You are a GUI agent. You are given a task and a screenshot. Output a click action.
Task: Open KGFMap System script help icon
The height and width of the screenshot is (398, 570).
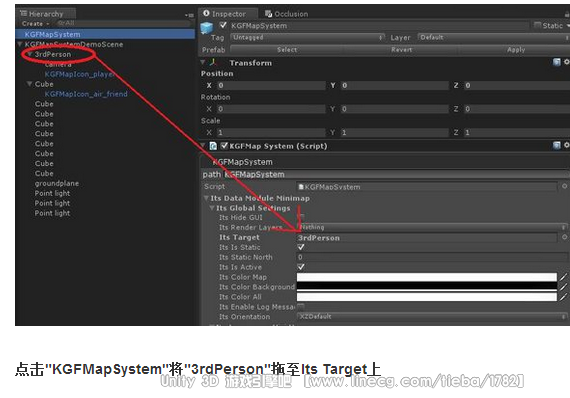tap(557, 145)
